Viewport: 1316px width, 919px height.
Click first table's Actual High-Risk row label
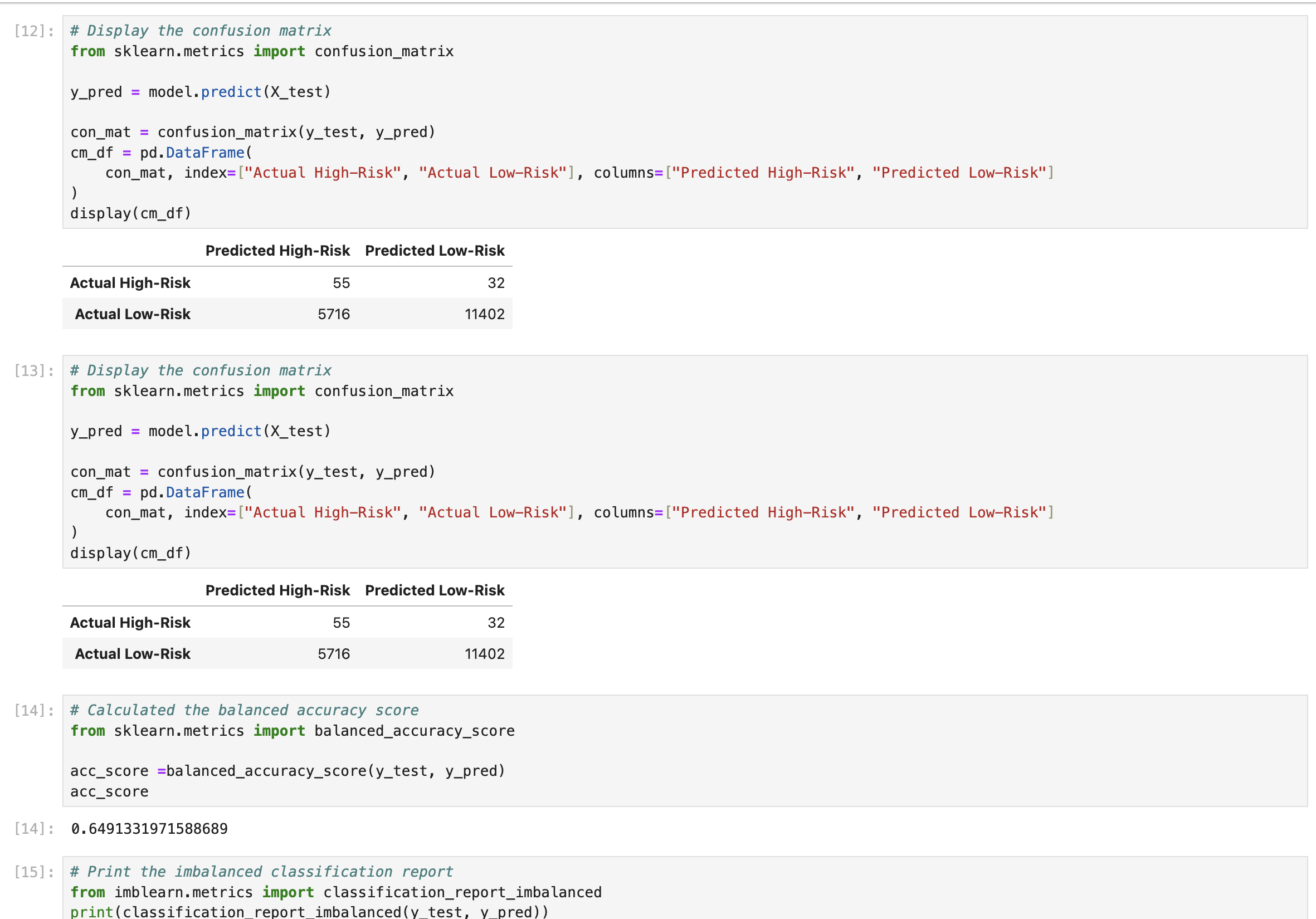[130, 283]
